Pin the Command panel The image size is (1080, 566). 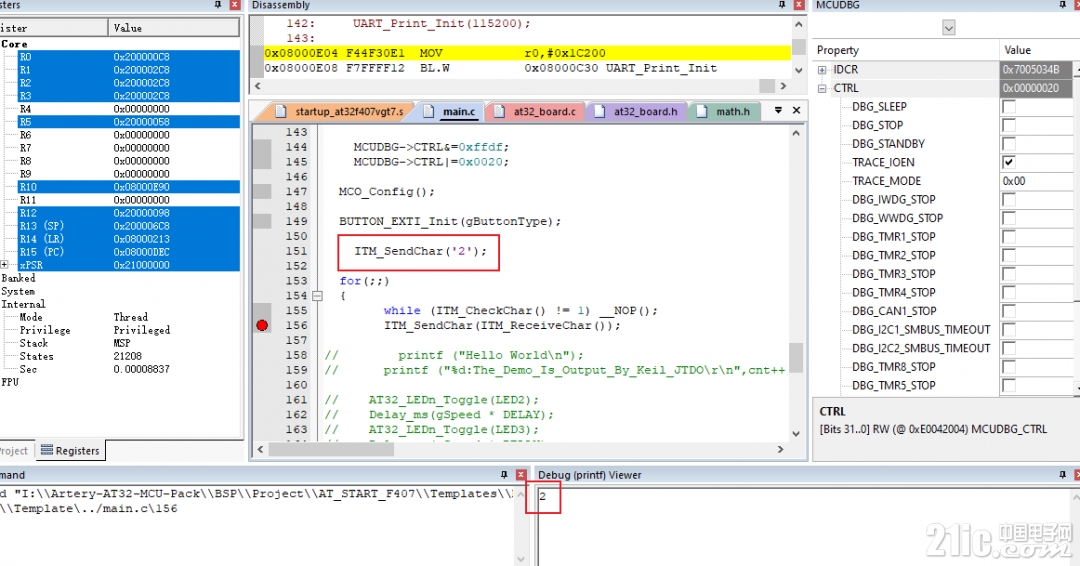pos(504,475)
